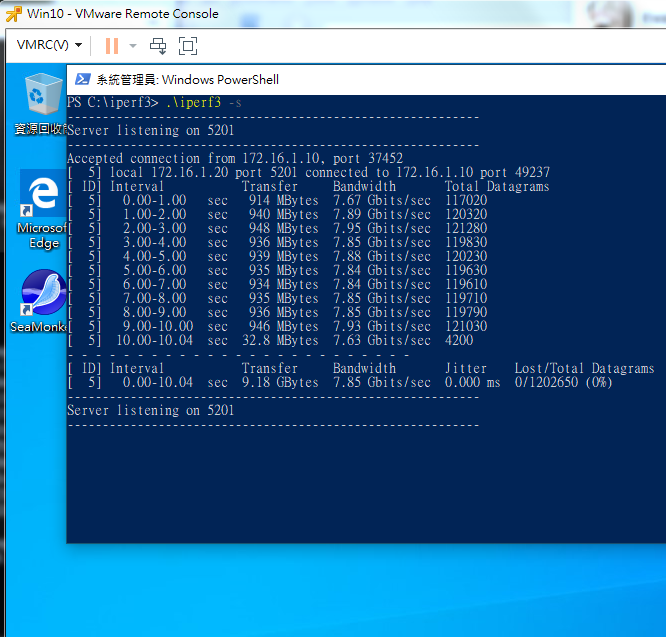666x637 pixels.
Task: Click the VMware Remote Console title icon
Action: [x=14, y=14]
